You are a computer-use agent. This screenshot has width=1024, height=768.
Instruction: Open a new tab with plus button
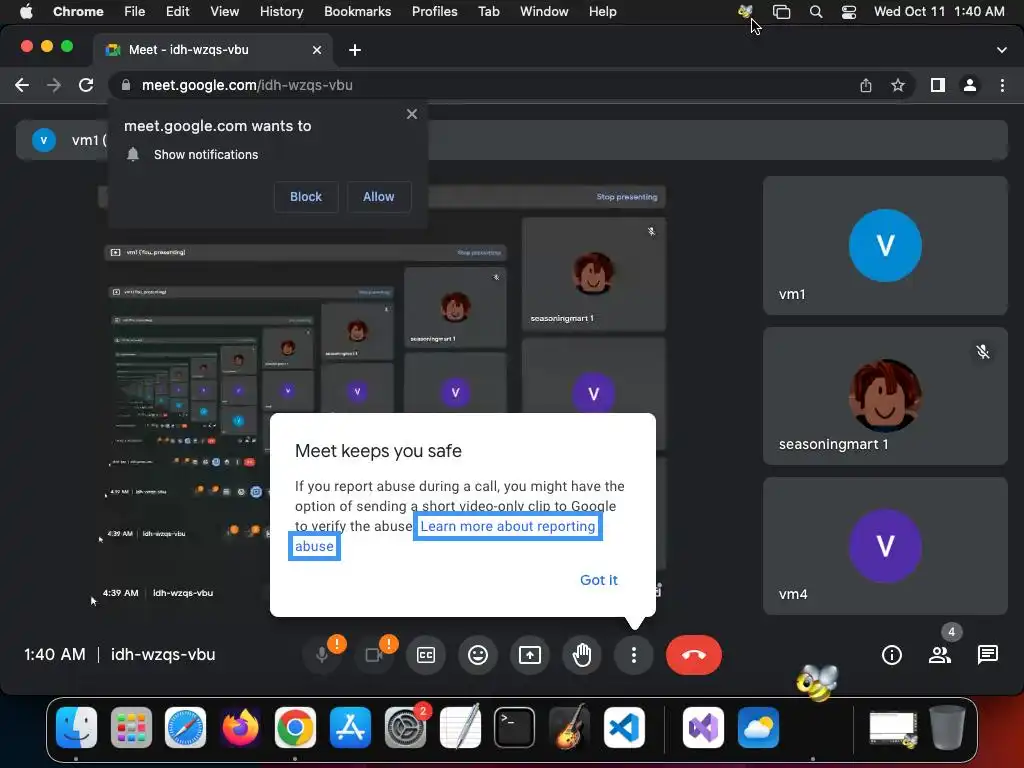[355, 50]
